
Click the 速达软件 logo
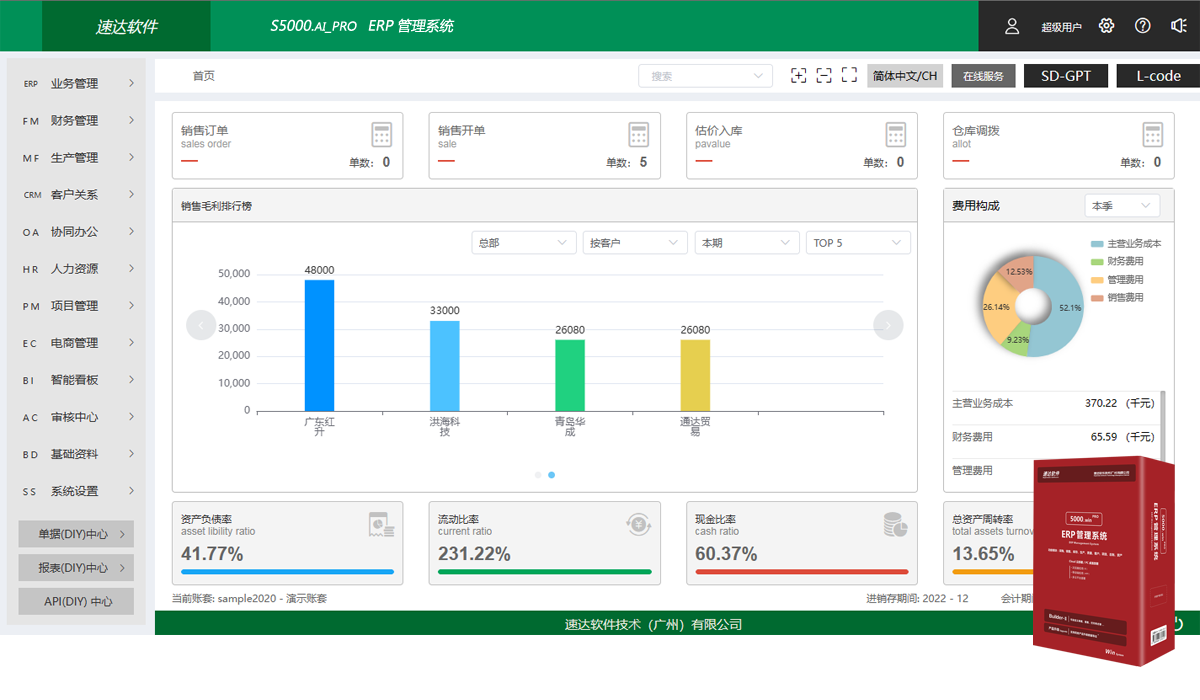click(126, 26)
